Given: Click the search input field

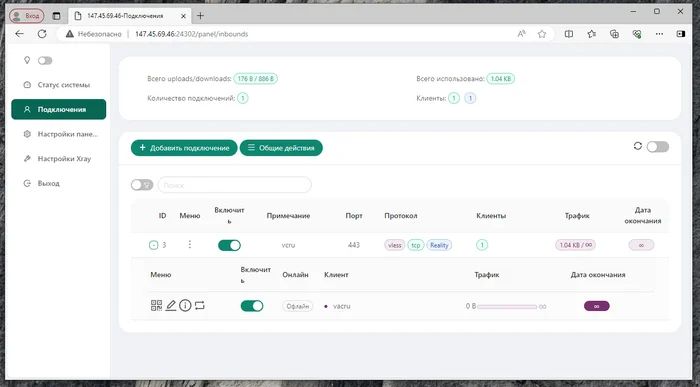Looking at the screenshot, I should click(235, 185).
